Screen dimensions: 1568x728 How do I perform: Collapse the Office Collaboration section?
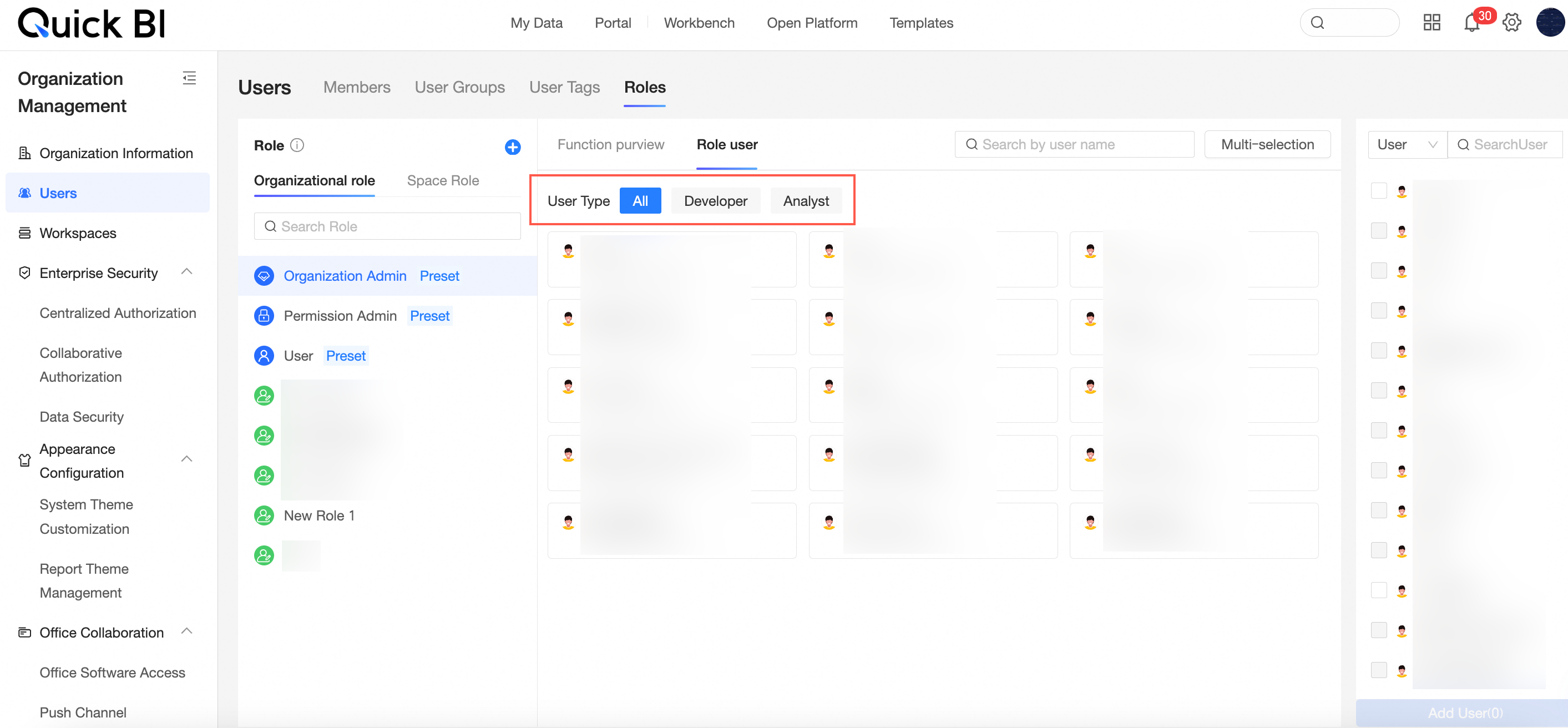coord(187,631)
